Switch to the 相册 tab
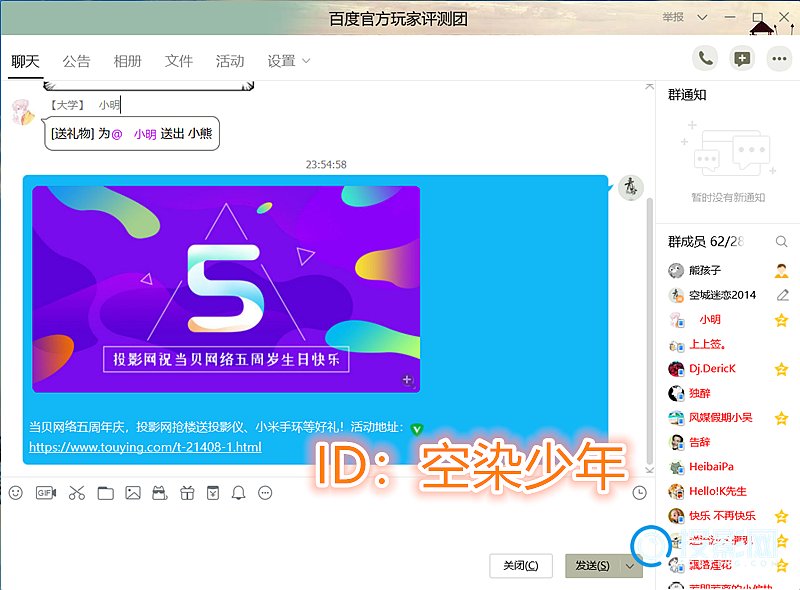Image resolution: width=800 pixels, height=590 pixels. click(x=127, y=61)
